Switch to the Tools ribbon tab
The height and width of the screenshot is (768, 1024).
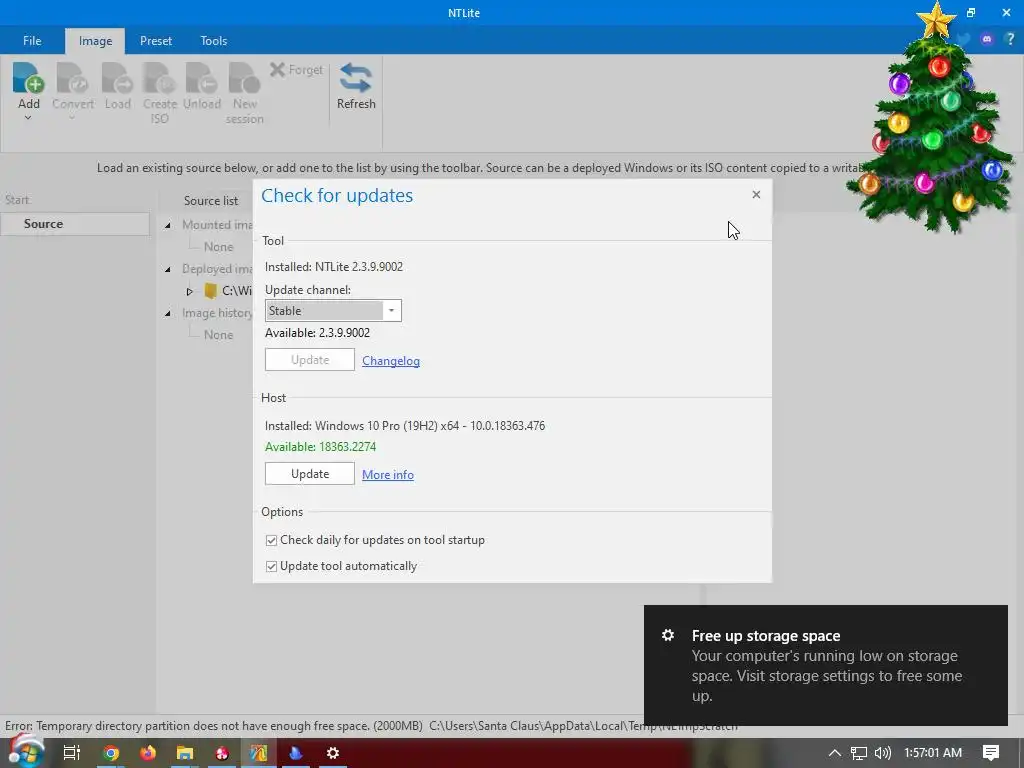pyautogui.click(x=214, y=40)
